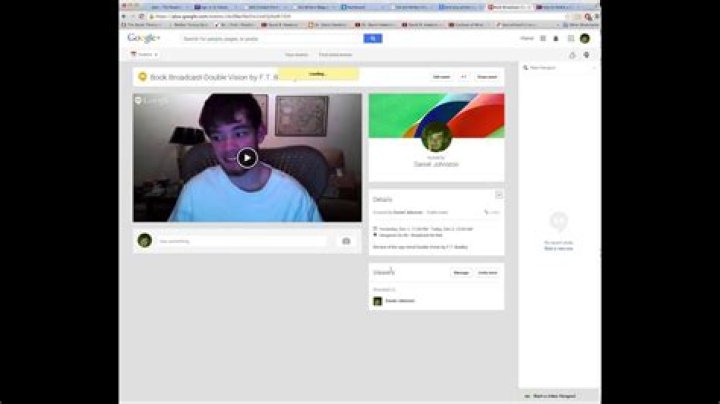
Task: Open the account profile avatar in header
Action: (584, 38)
